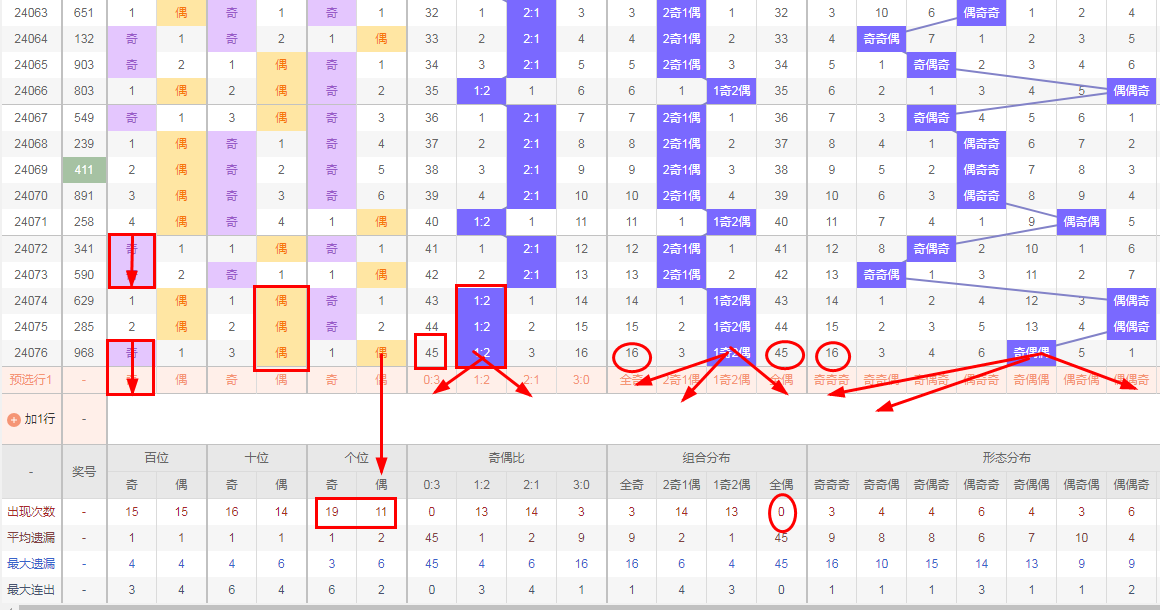The height and width of the screenshot is (610, 1160).
Task: Select the 3:0 ratio in 预选行1
Action: pos(581,379)
